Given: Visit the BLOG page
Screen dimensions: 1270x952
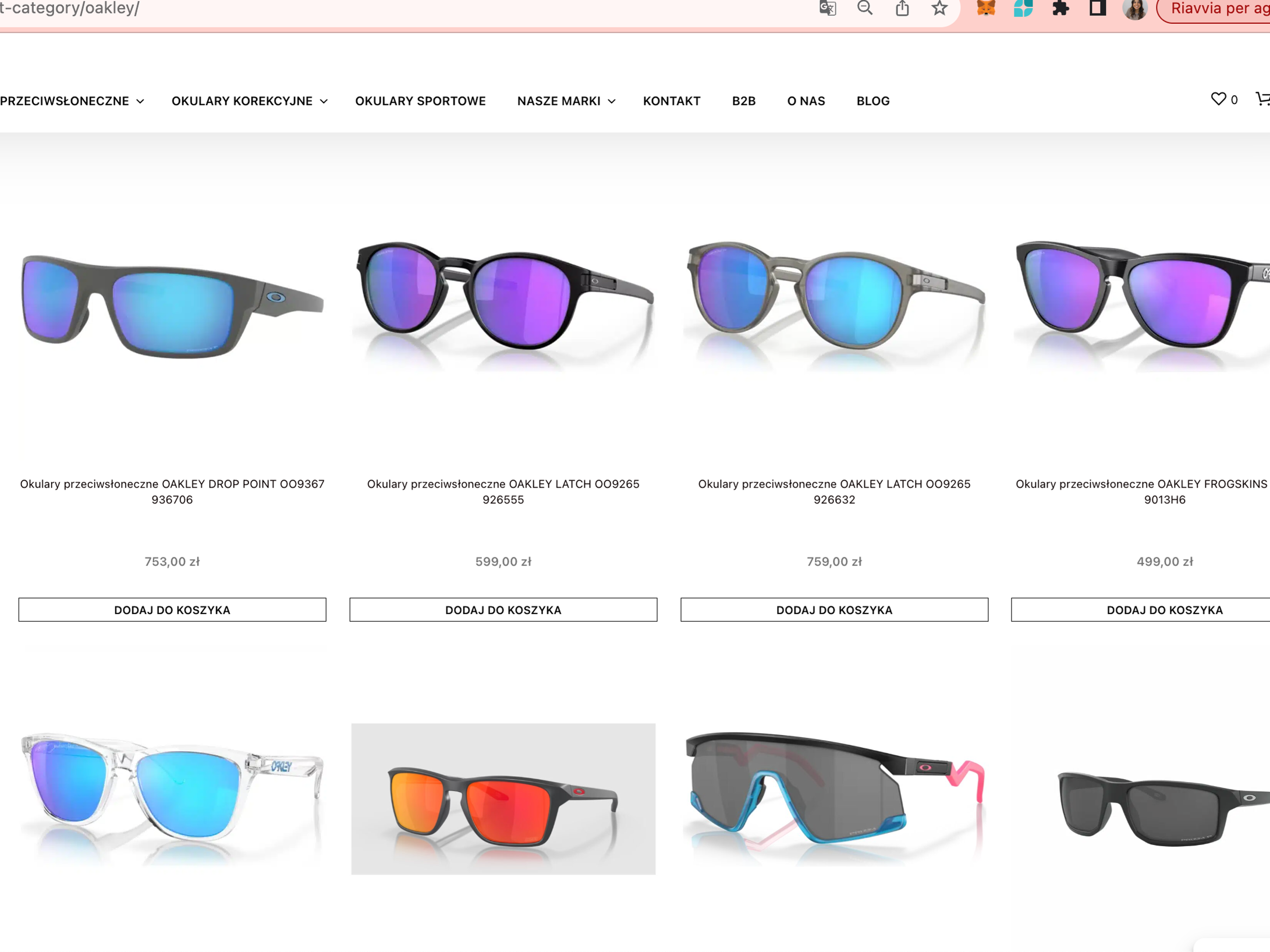Looking at the screenshot, I should [873, 101].
